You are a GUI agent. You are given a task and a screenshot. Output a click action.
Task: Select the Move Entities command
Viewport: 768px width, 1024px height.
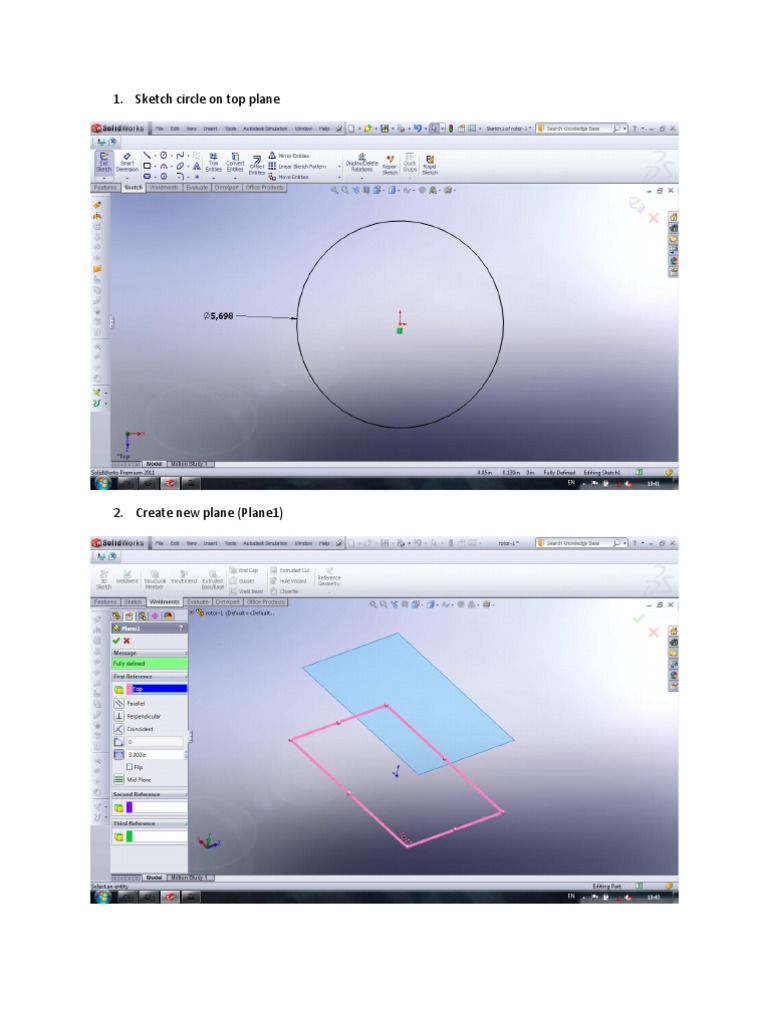point(289,177)
